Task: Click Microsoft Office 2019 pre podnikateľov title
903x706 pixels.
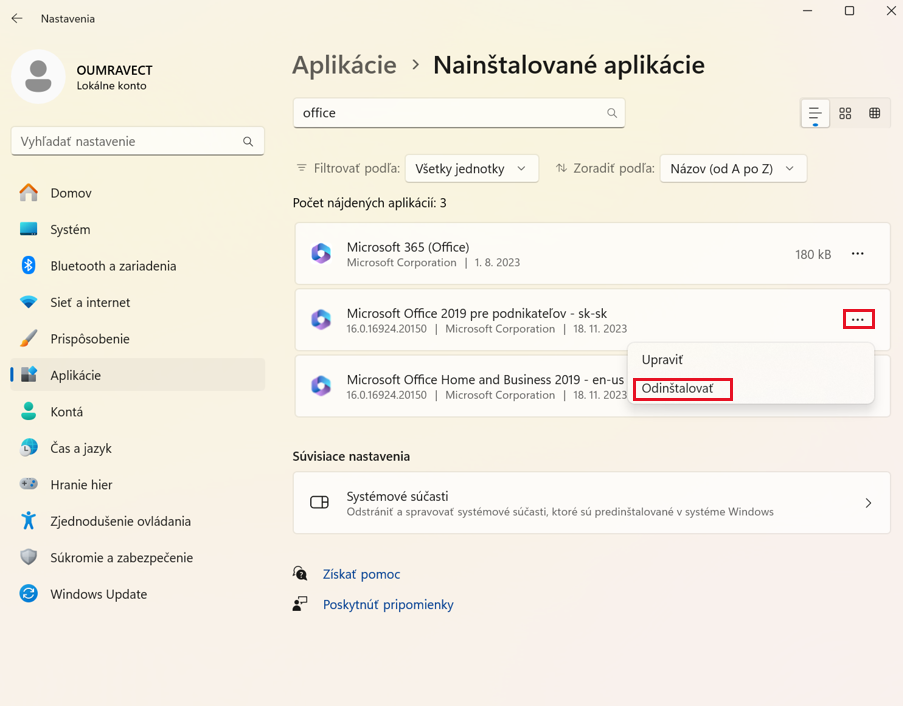Action: [x=477, y=313]
